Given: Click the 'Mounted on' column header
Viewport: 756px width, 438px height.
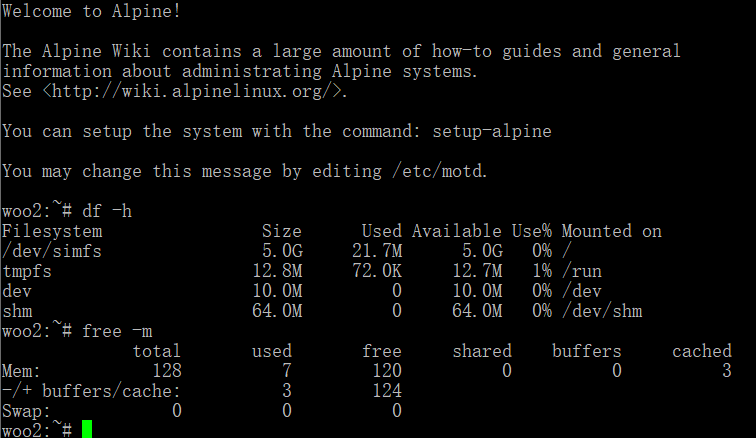Looking at the screenshot, I should click(x=611, y=232).
